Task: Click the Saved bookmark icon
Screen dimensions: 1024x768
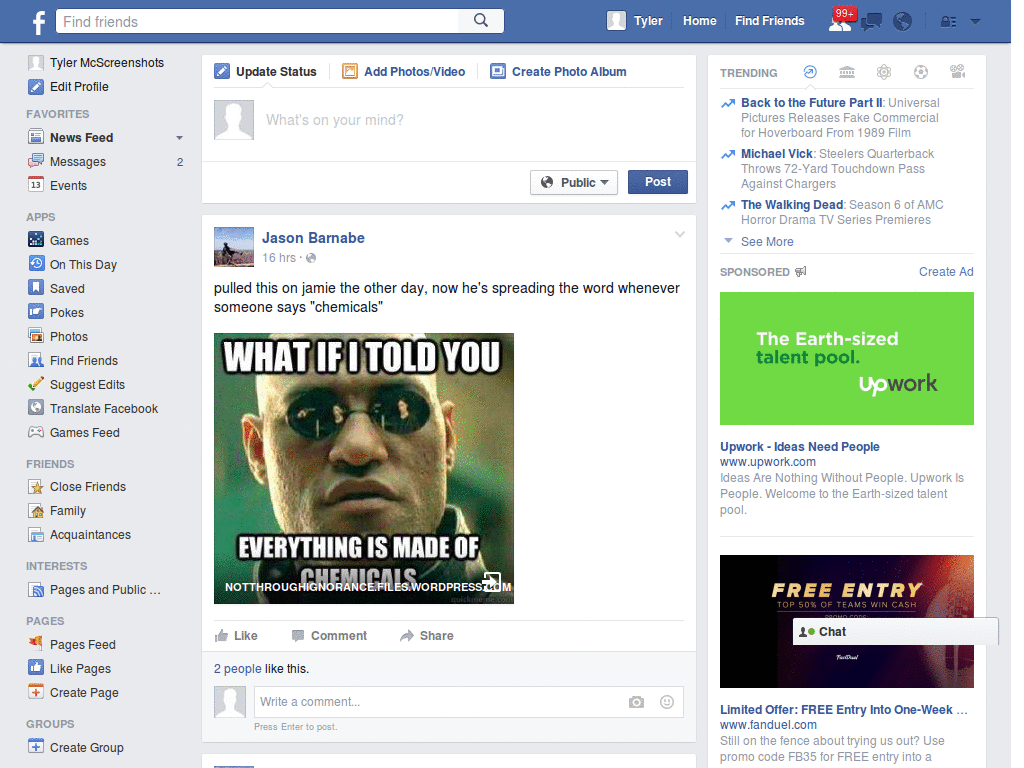Action: coord(36,288)
